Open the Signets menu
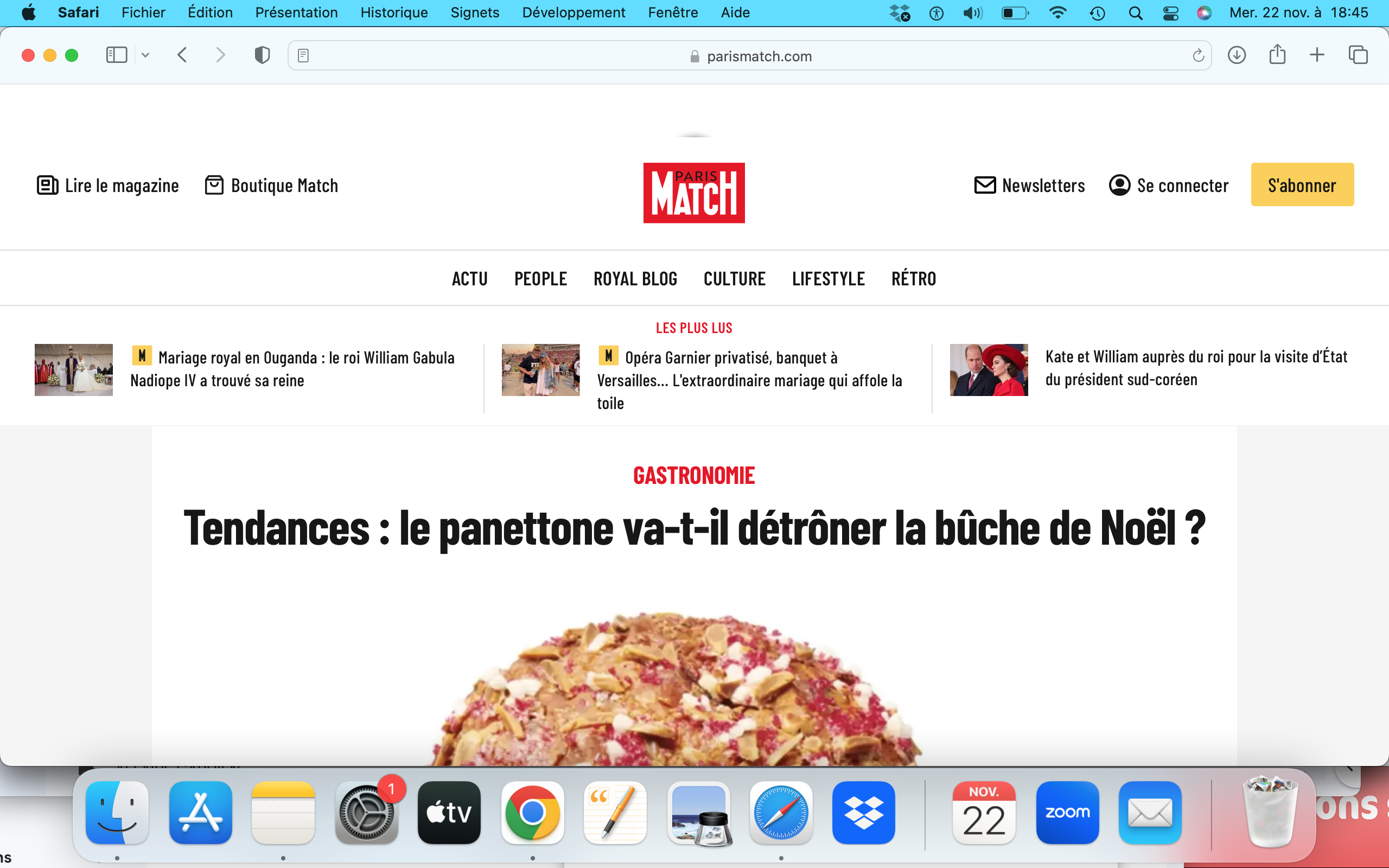Screen dimensions: 1389x868 (475, 12)
